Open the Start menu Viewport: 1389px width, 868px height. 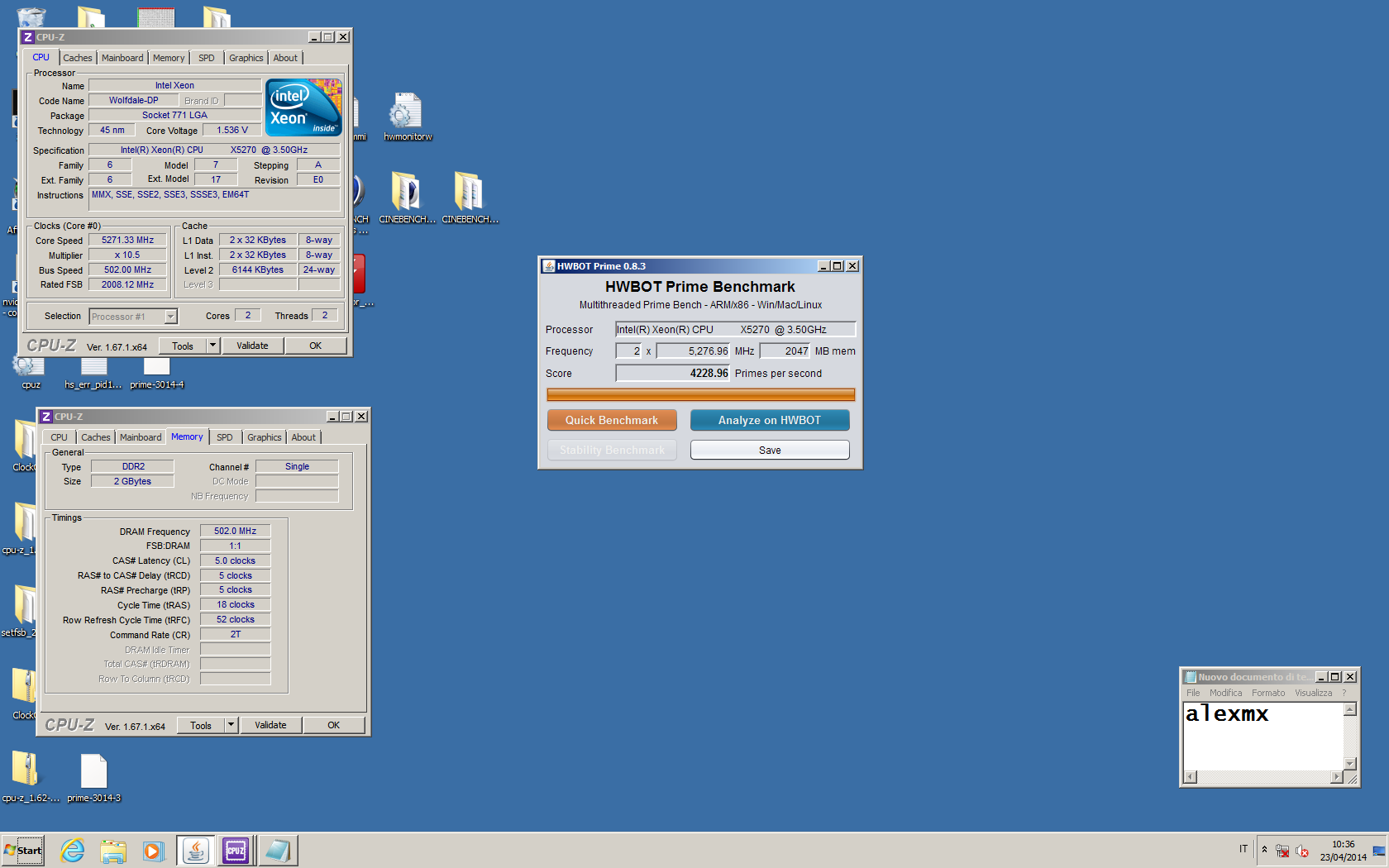point(23,851)
